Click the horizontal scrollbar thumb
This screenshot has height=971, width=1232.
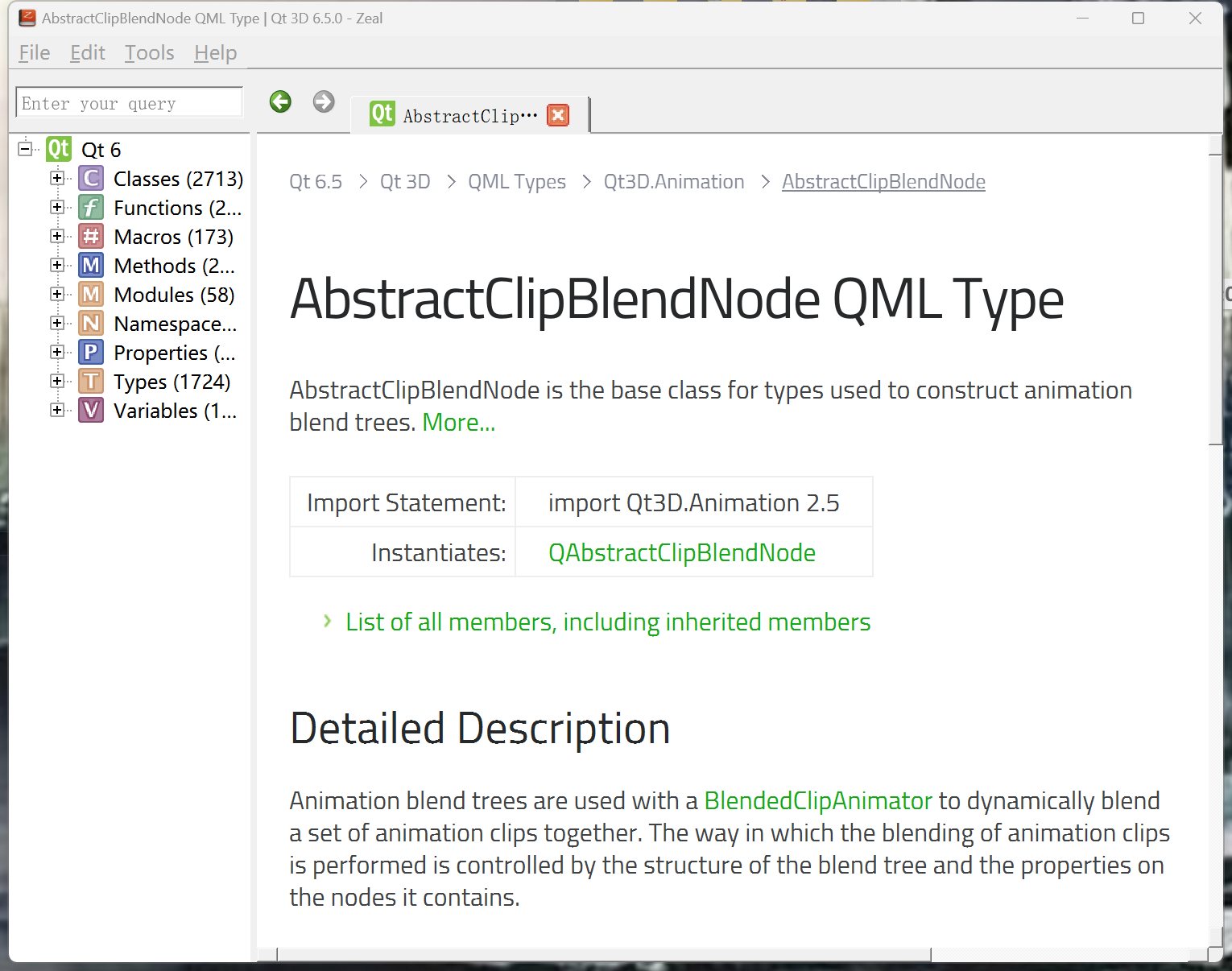(604, 955)
